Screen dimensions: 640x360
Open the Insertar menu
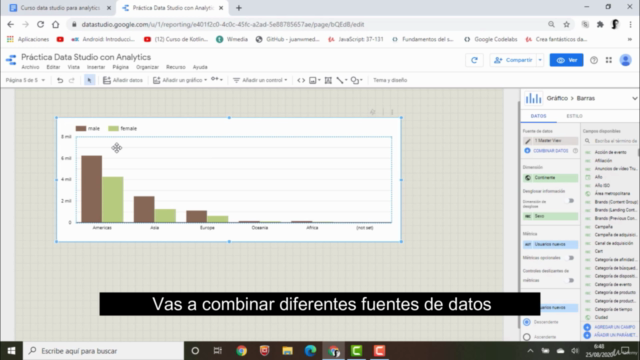click(96, 67)
